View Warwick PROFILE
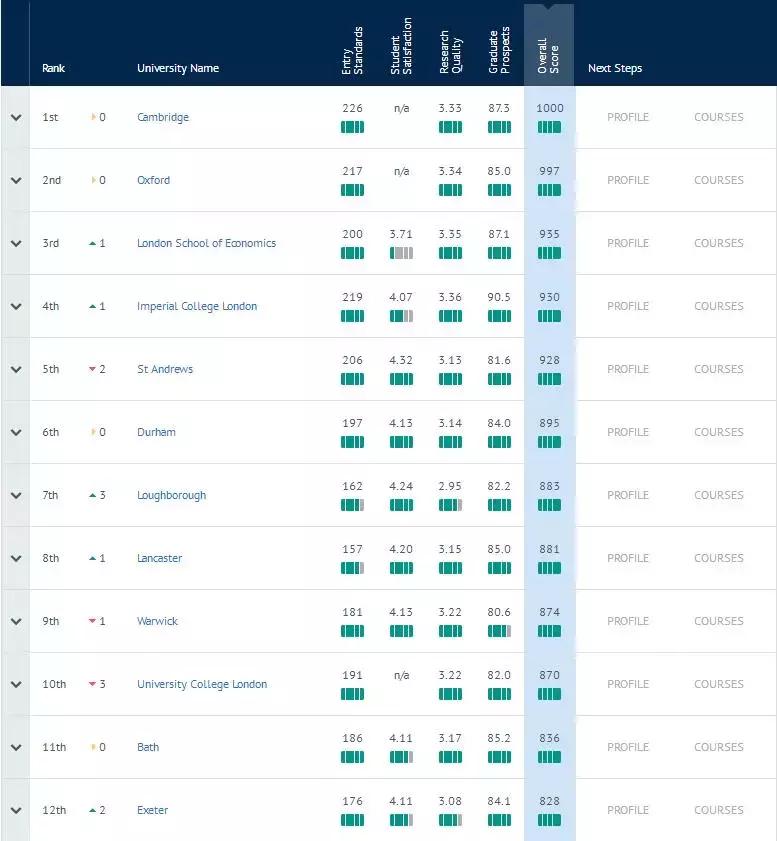The width and height of the screenshot is (777, 841). pos(628,621)
